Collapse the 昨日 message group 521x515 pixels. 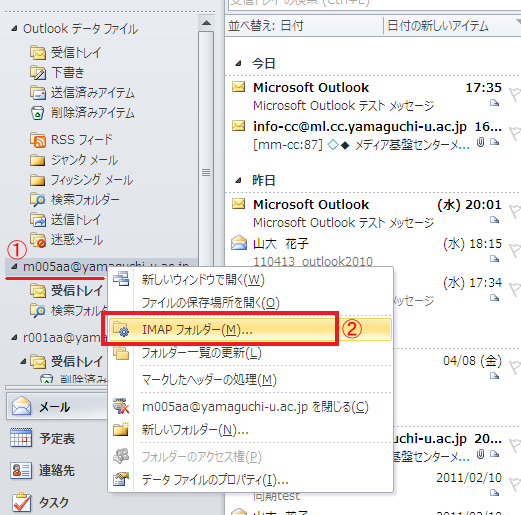click(238, 180)
